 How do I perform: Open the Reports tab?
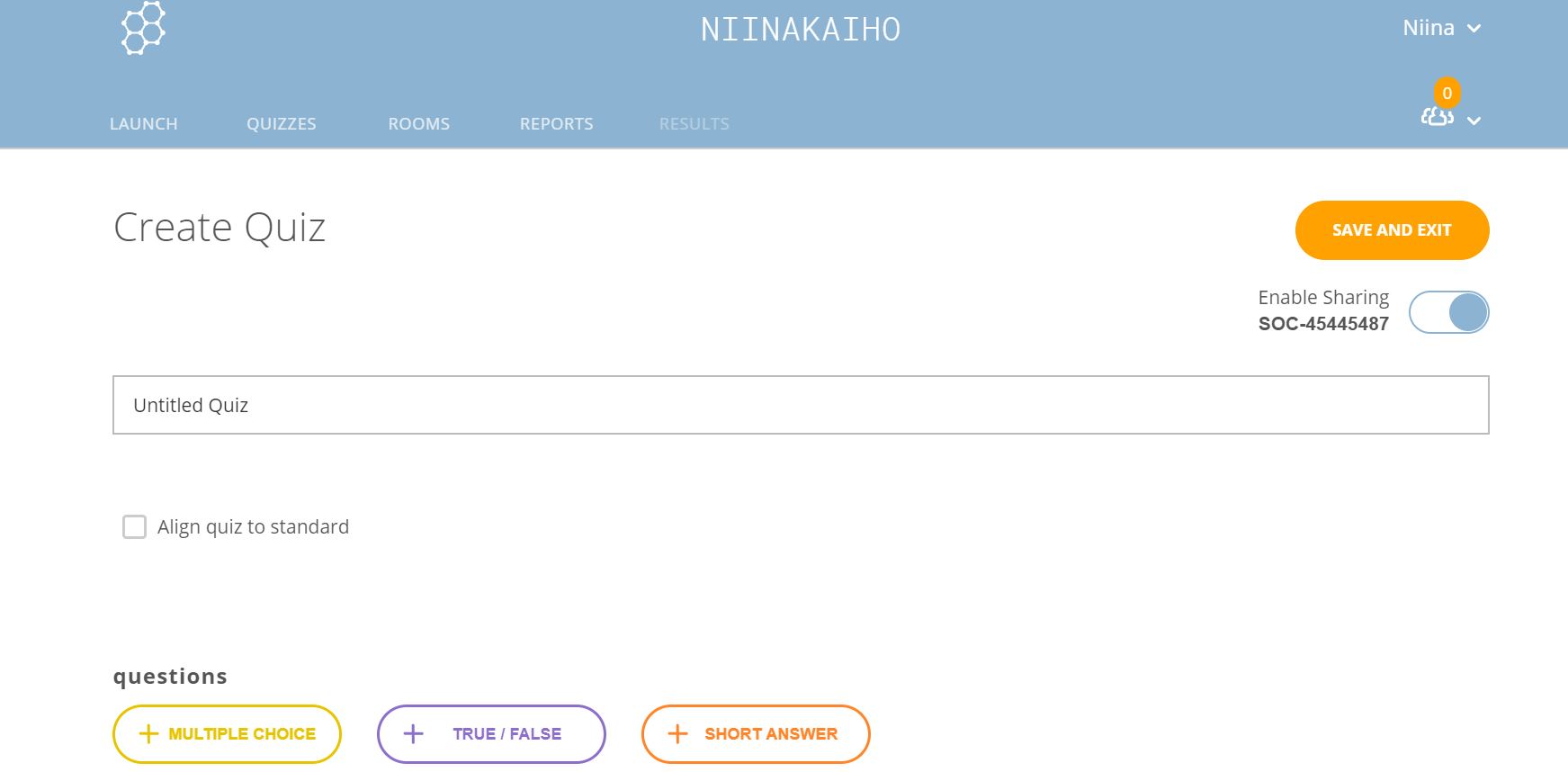tap(556, 124)
